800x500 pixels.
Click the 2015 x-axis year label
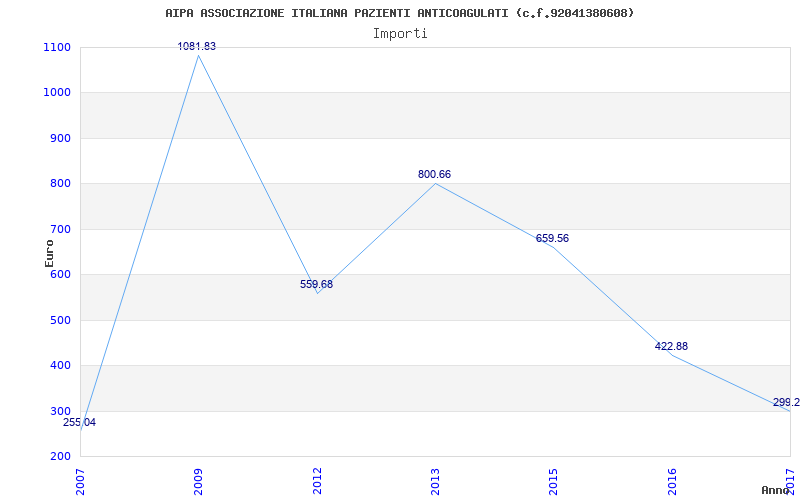554,481
